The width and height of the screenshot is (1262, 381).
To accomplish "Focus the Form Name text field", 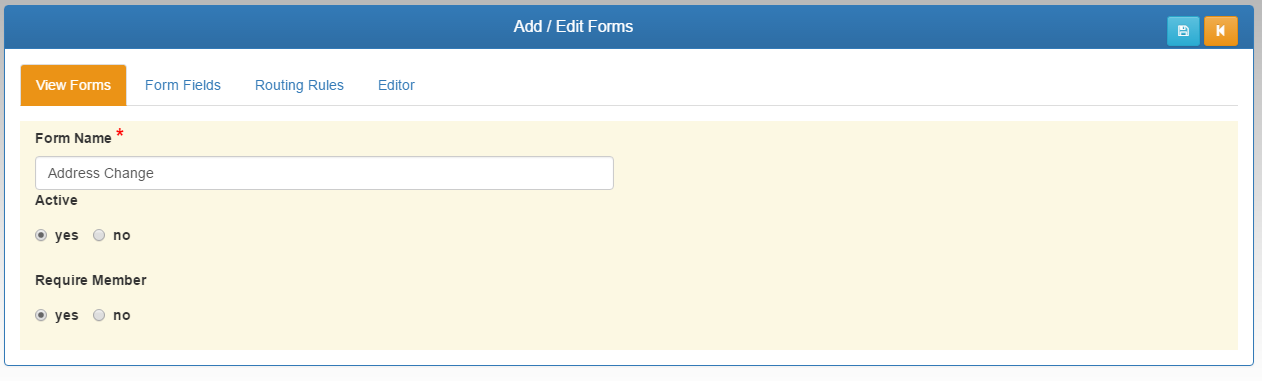I will click(x=324, y=173).
